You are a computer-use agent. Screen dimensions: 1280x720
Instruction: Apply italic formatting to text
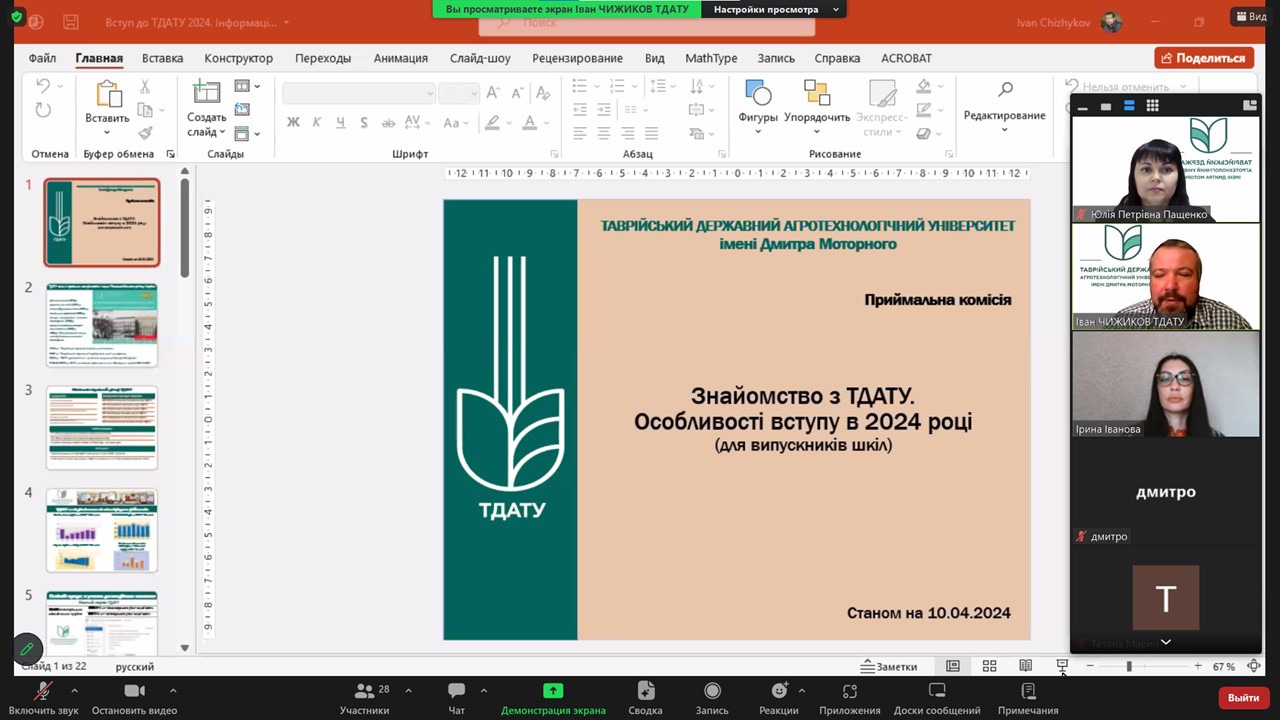(317, 123)
